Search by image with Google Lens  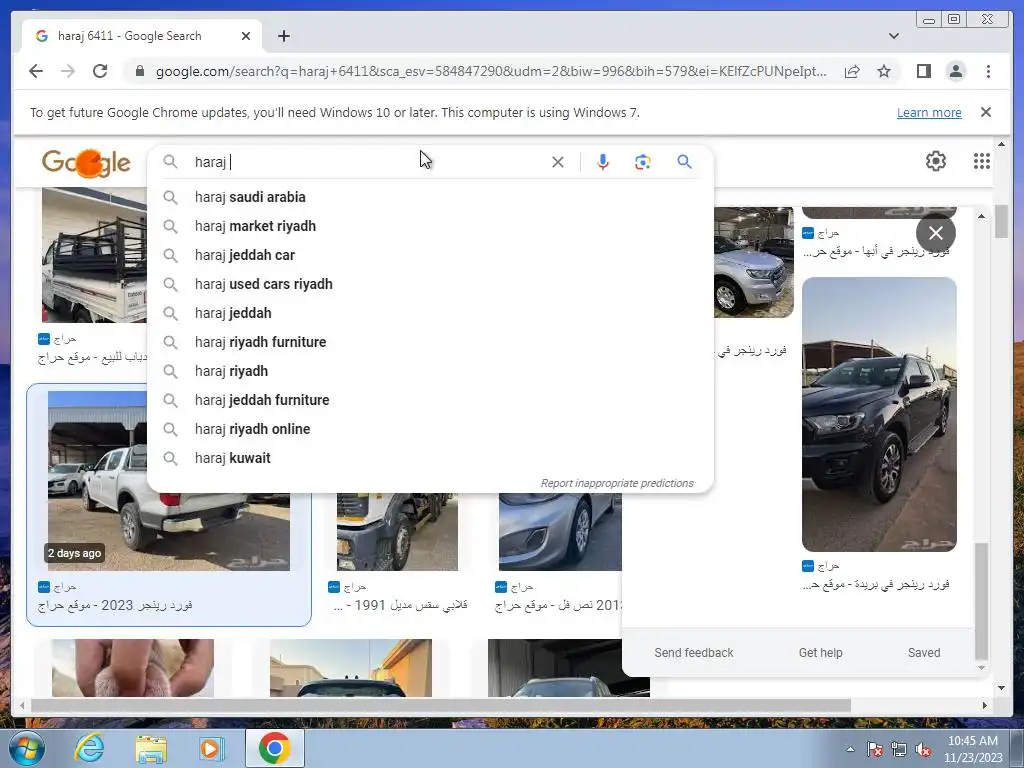643,162
